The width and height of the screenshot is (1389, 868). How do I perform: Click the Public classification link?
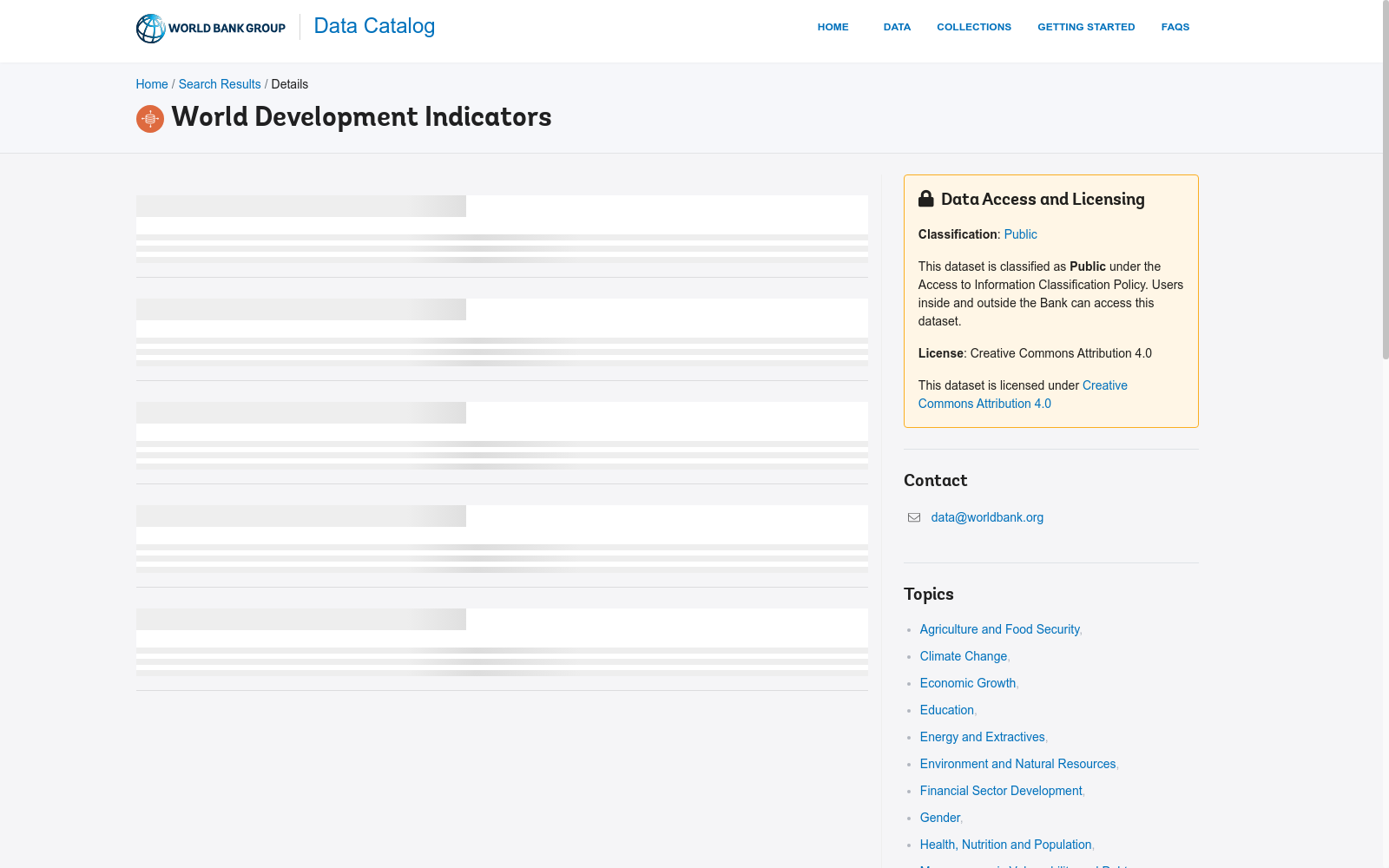1020,234
